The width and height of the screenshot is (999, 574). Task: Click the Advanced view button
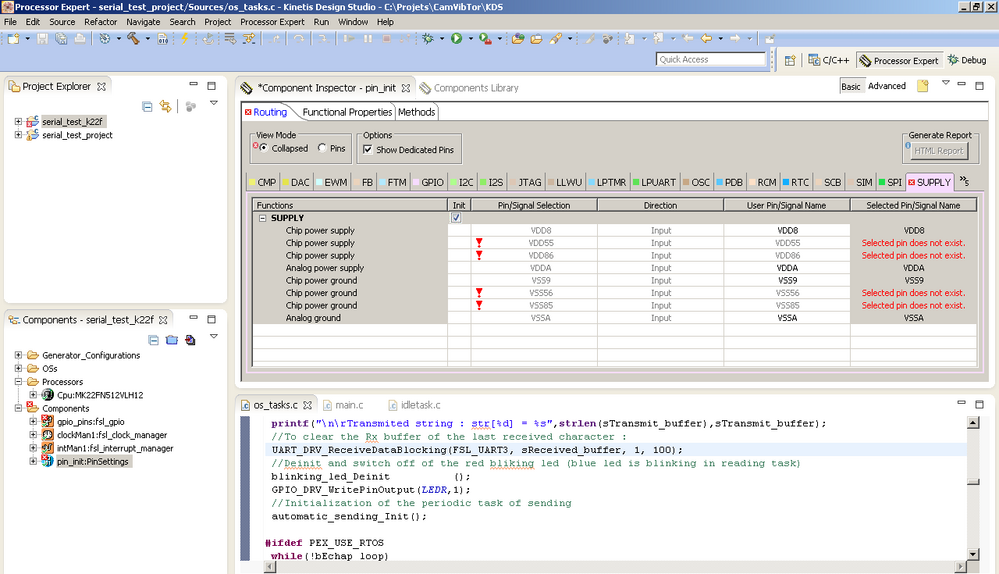(886, 87)
